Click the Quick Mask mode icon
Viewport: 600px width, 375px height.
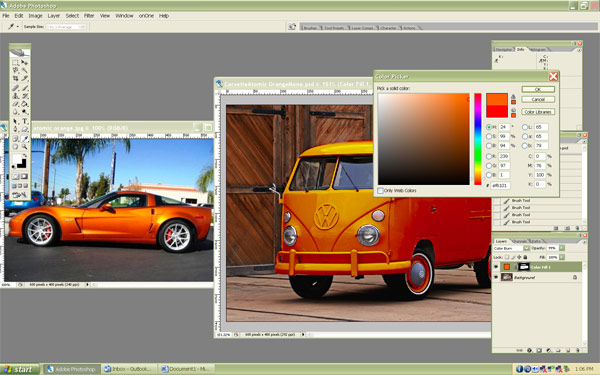(24, 176)
